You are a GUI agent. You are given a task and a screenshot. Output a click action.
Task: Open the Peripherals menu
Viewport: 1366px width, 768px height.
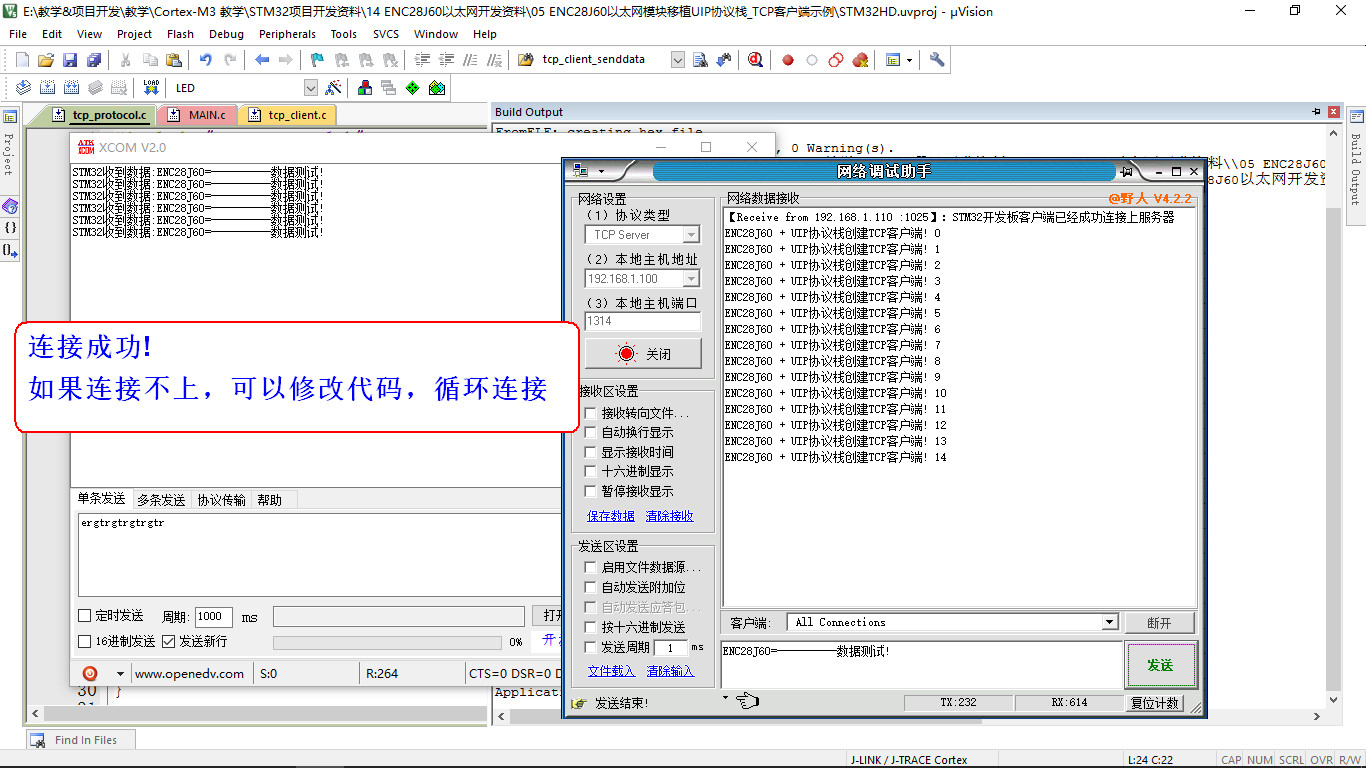coord(287,34)
